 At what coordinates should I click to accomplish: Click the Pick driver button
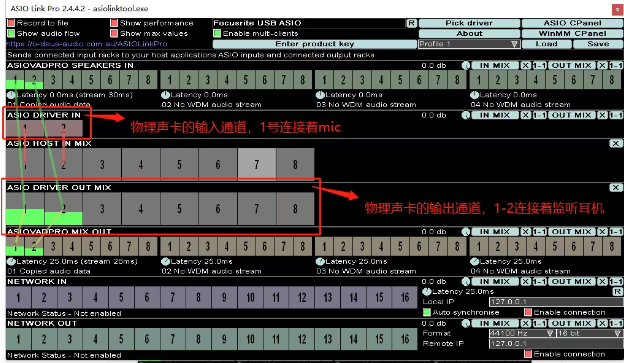pyautogui.click(x=469, y=23)
